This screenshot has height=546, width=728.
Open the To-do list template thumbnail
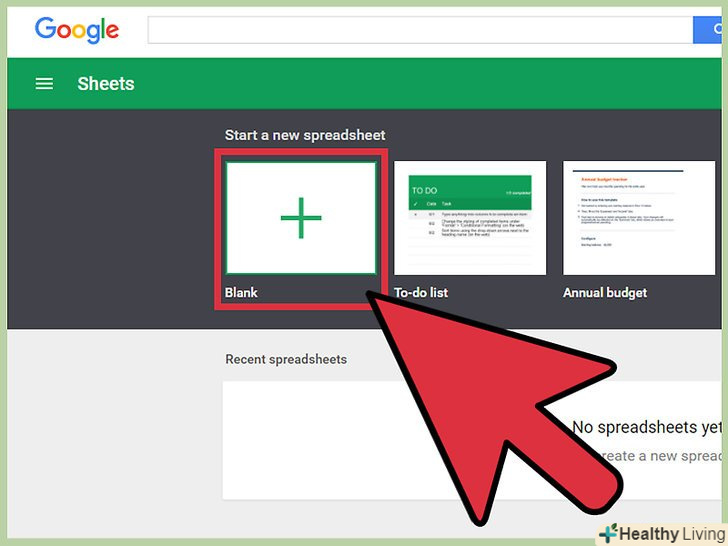[x=470, y=218]
